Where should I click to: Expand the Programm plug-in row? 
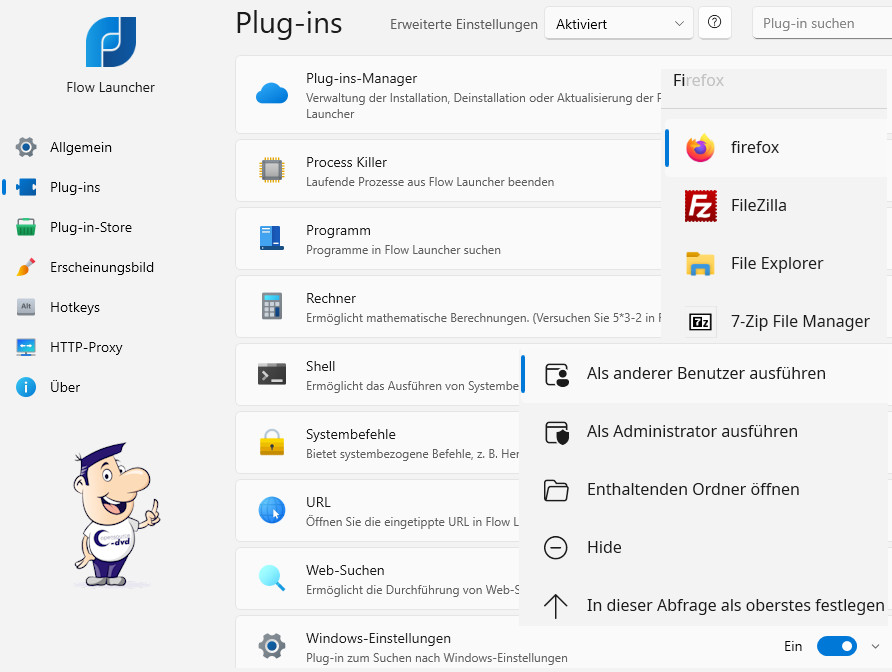(450, 238)
